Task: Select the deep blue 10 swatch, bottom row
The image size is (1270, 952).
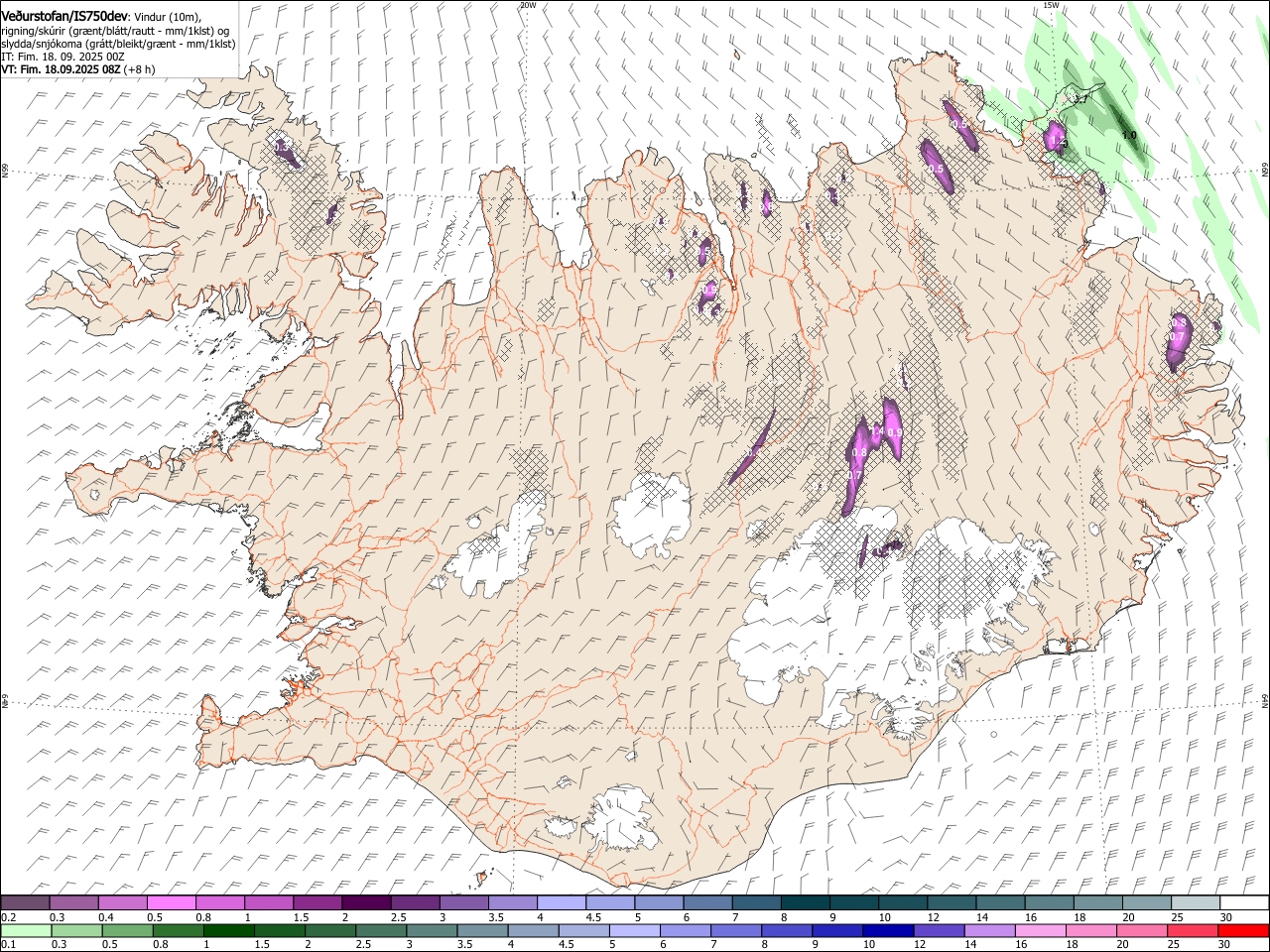Action: [888, 930]
